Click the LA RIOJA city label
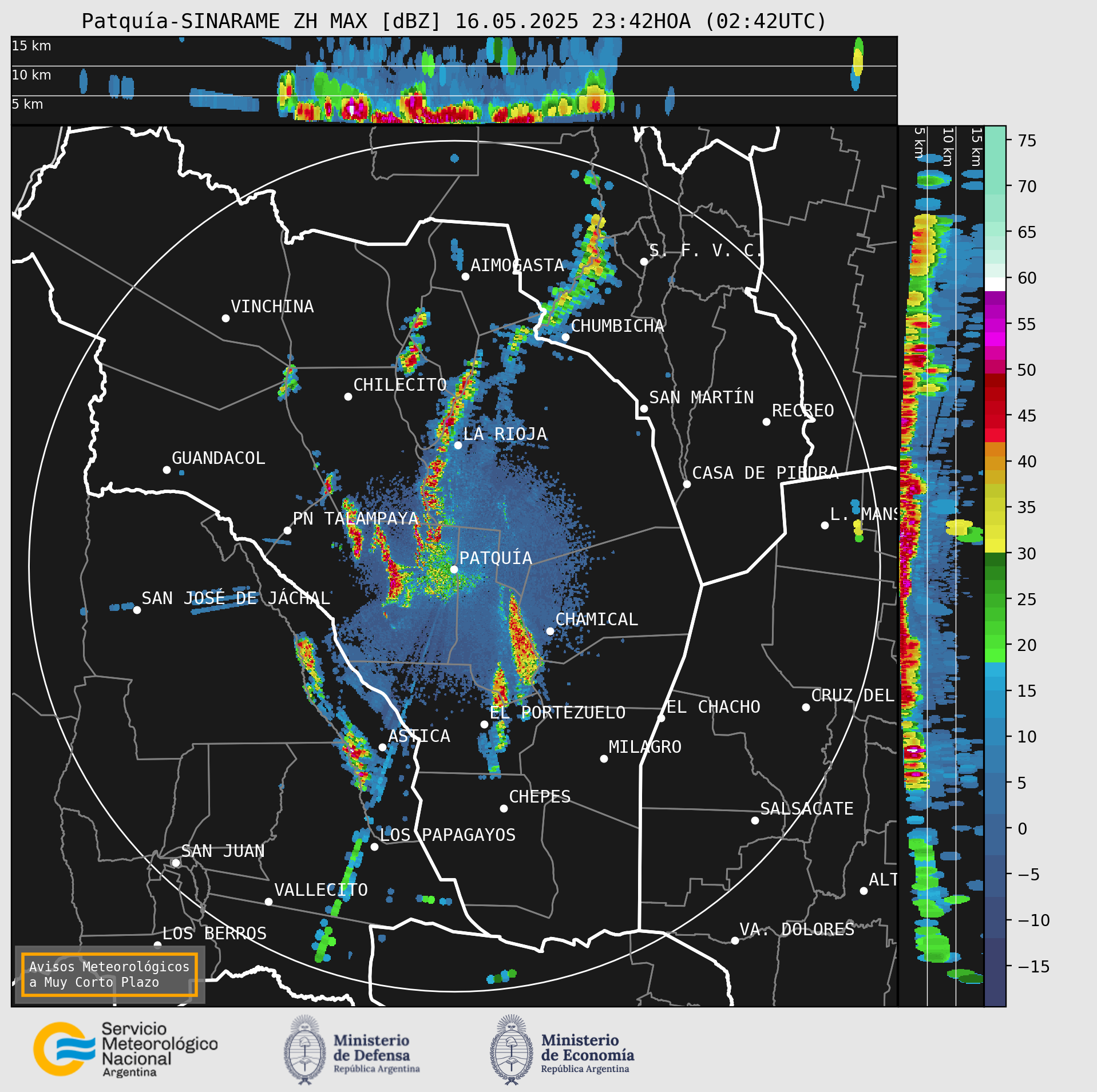Screen dimensions: 1097x1092 (x=505, y=434)
